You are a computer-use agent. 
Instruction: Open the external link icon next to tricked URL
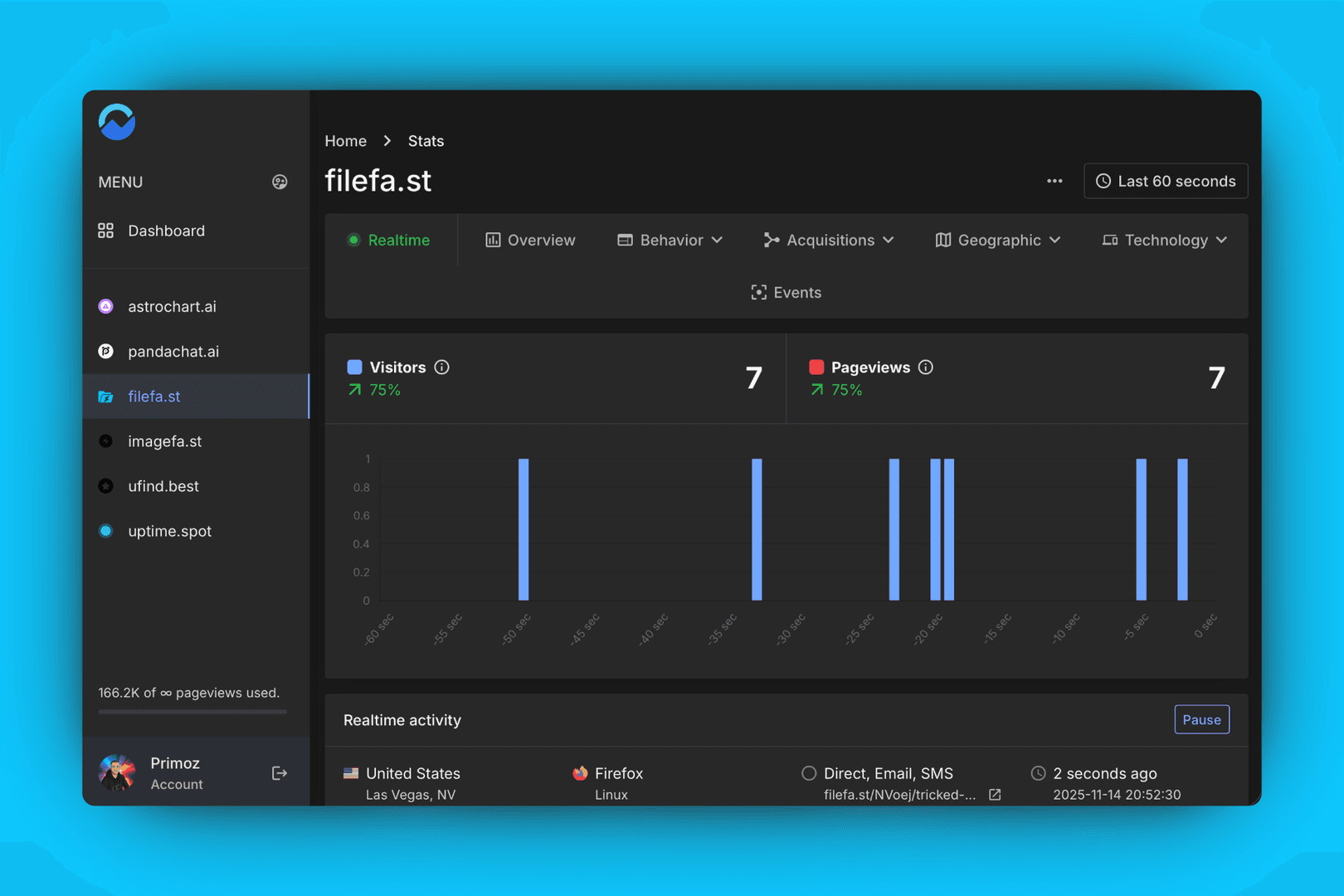click(994, 794)
